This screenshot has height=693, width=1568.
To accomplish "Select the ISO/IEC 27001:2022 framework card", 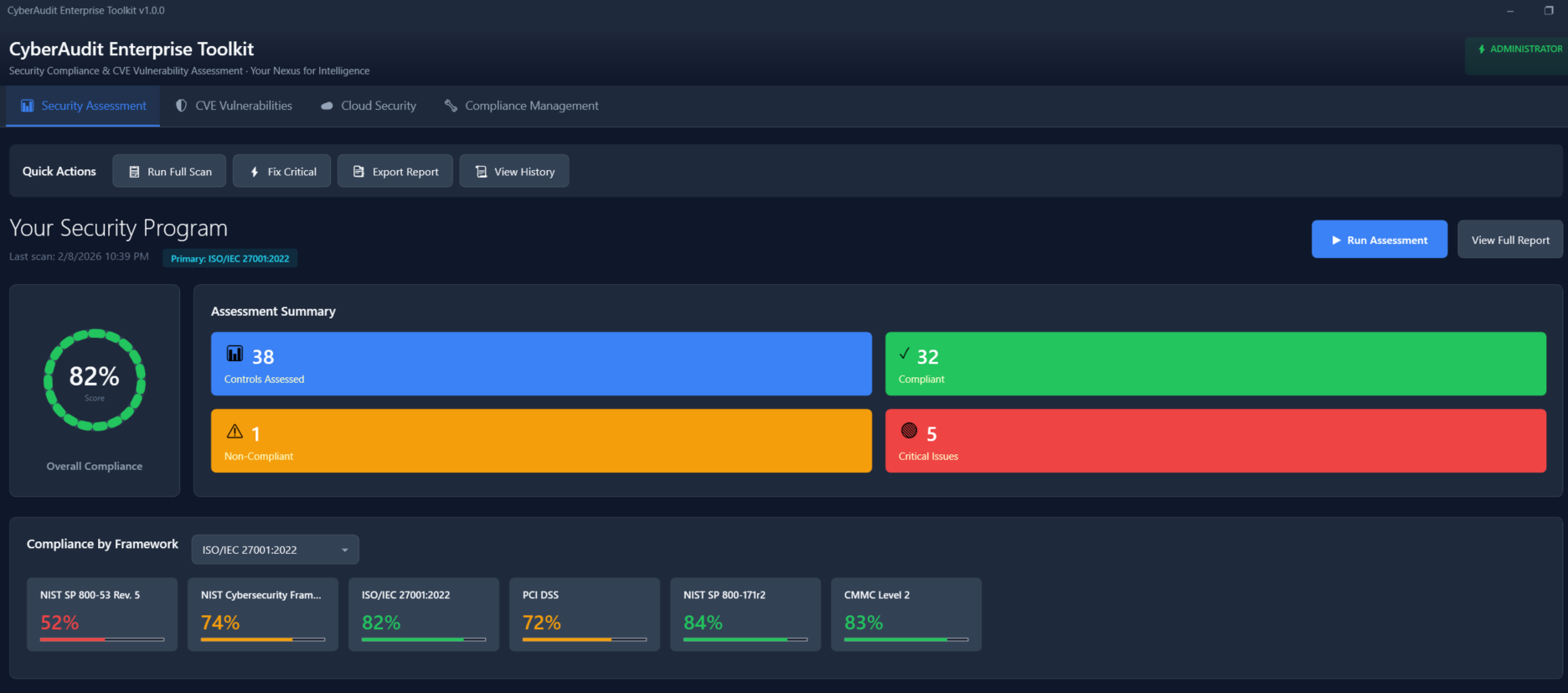I will click(x=424, y=614).
